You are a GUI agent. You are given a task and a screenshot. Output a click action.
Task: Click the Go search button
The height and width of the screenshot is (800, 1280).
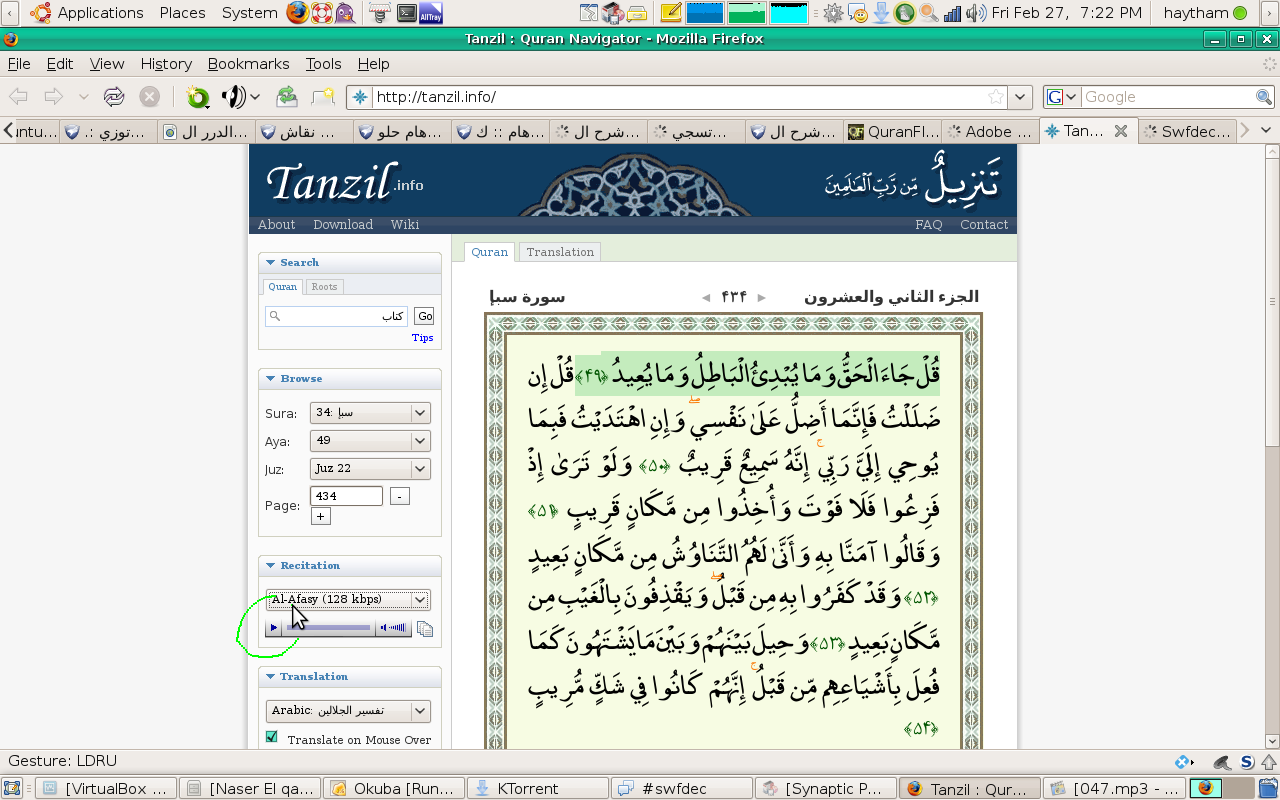pyautogui.click(x=425, y=316)
